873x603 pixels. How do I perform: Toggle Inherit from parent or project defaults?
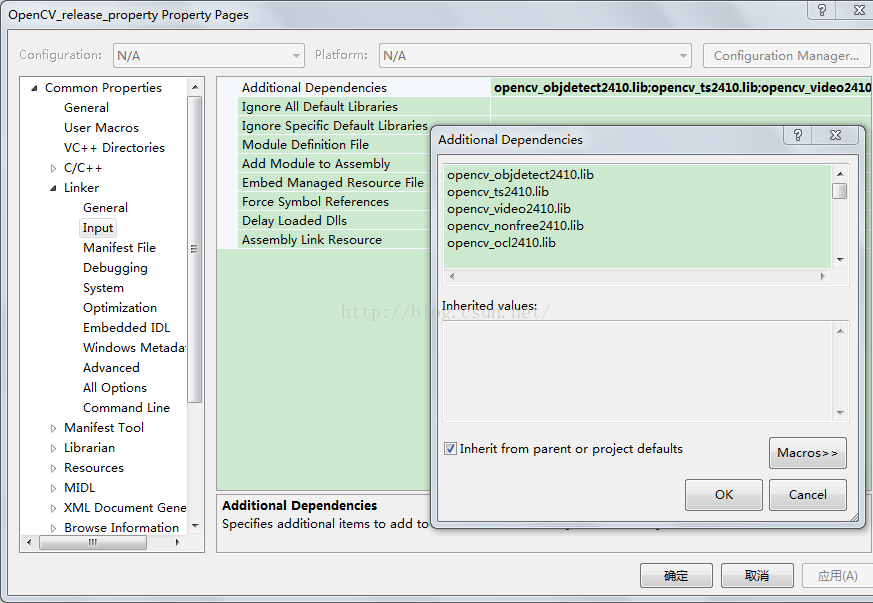click(x=450, y=449)
